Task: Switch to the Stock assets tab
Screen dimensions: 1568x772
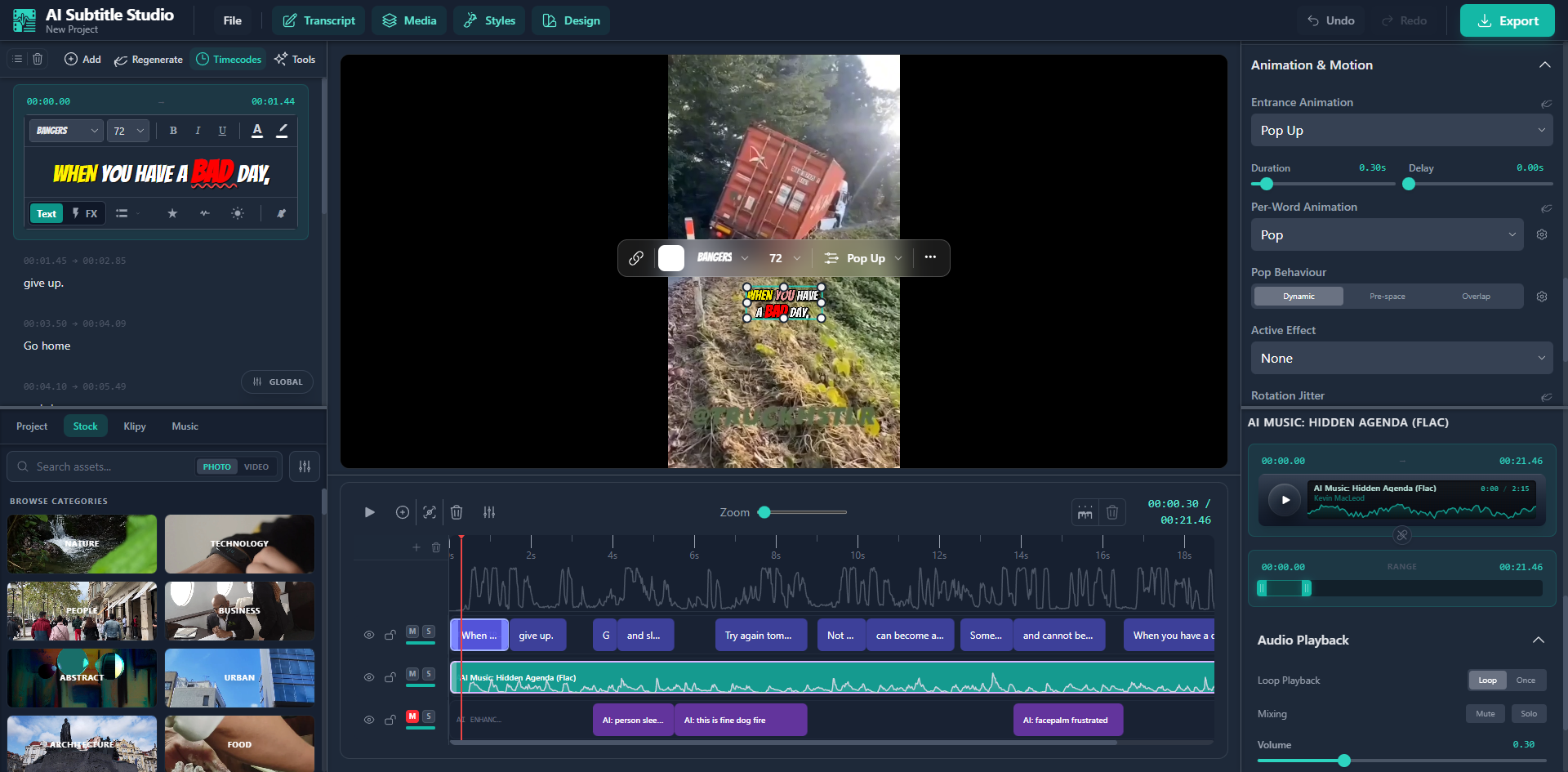Action: [x=86, y=426]
